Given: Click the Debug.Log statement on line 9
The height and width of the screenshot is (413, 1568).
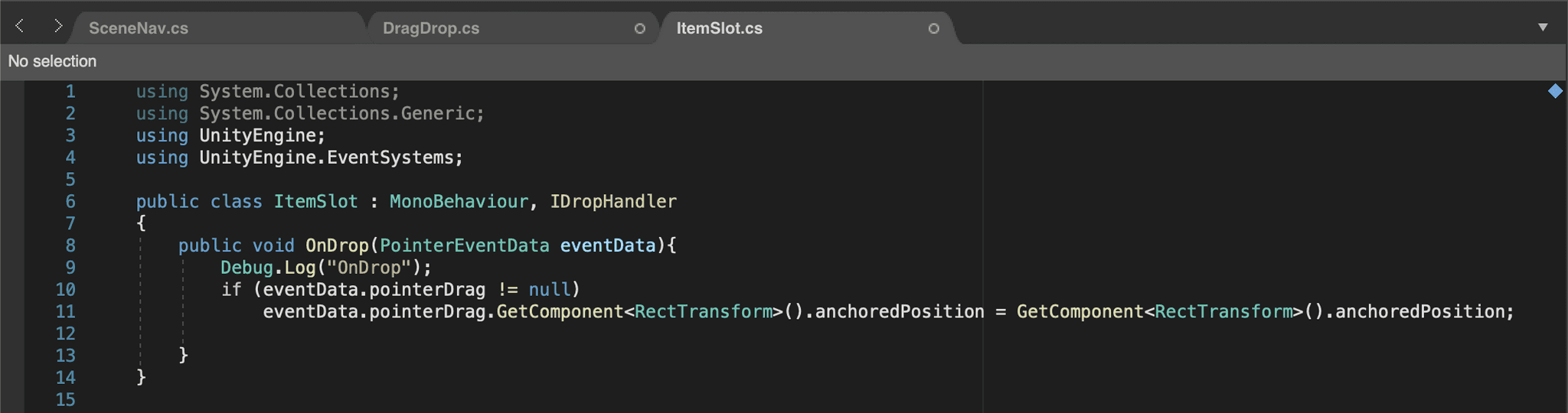Looking at the screenshot, I should (326, 268).
